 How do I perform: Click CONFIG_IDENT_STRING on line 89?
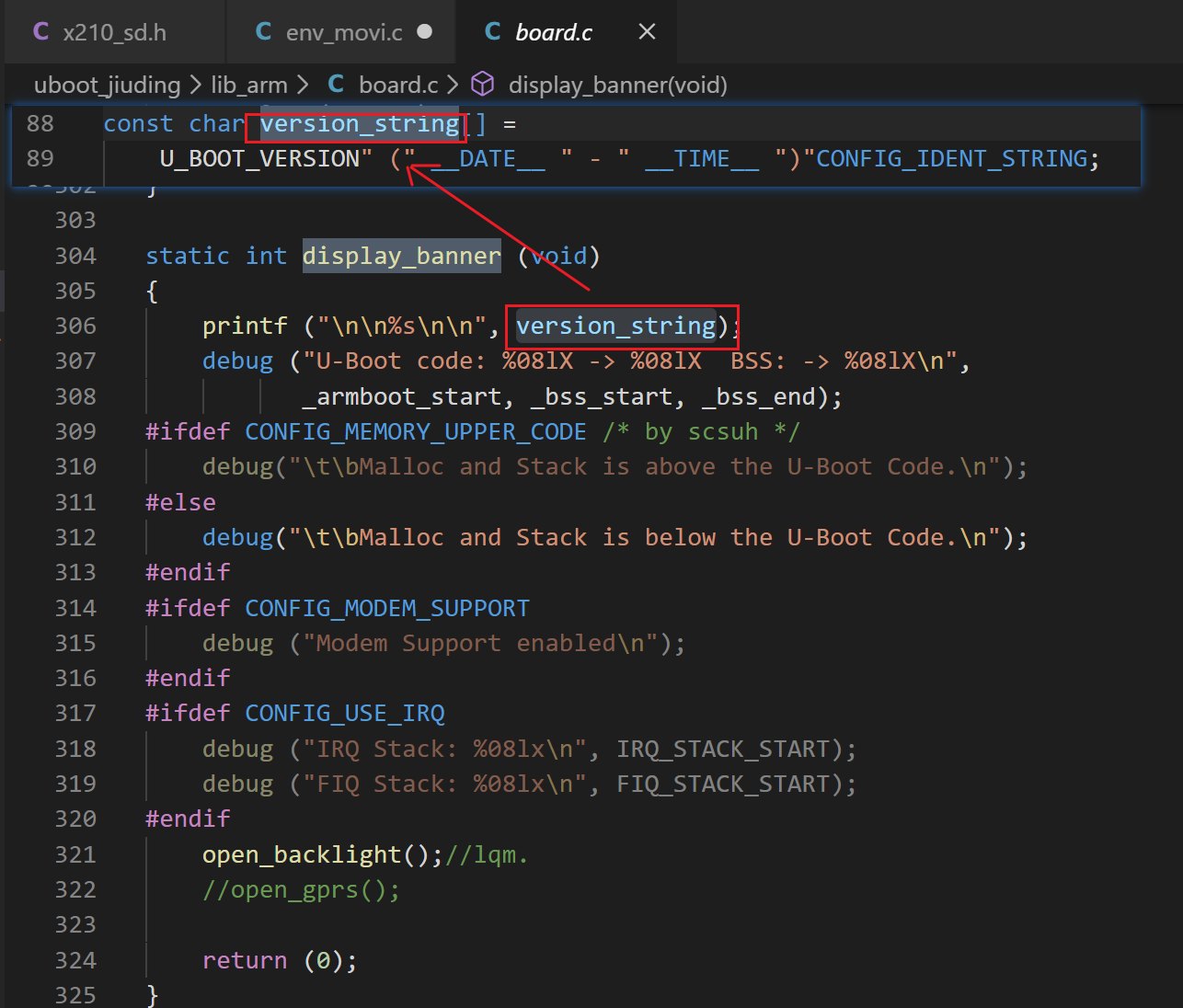pos(952,158)
